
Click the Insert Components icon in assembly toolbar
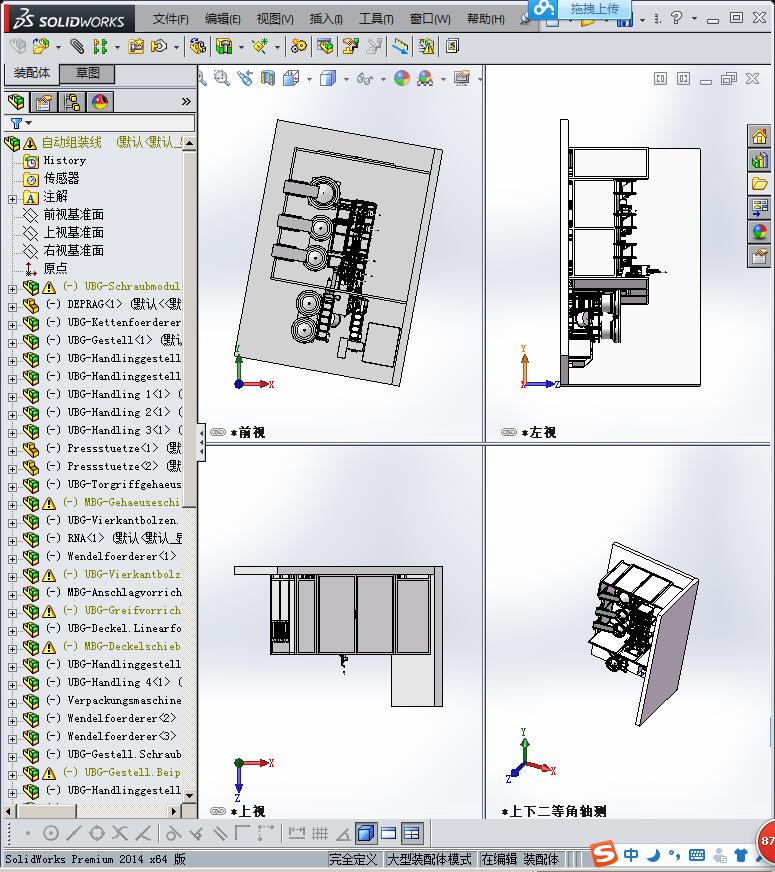[x=41, y=46]
